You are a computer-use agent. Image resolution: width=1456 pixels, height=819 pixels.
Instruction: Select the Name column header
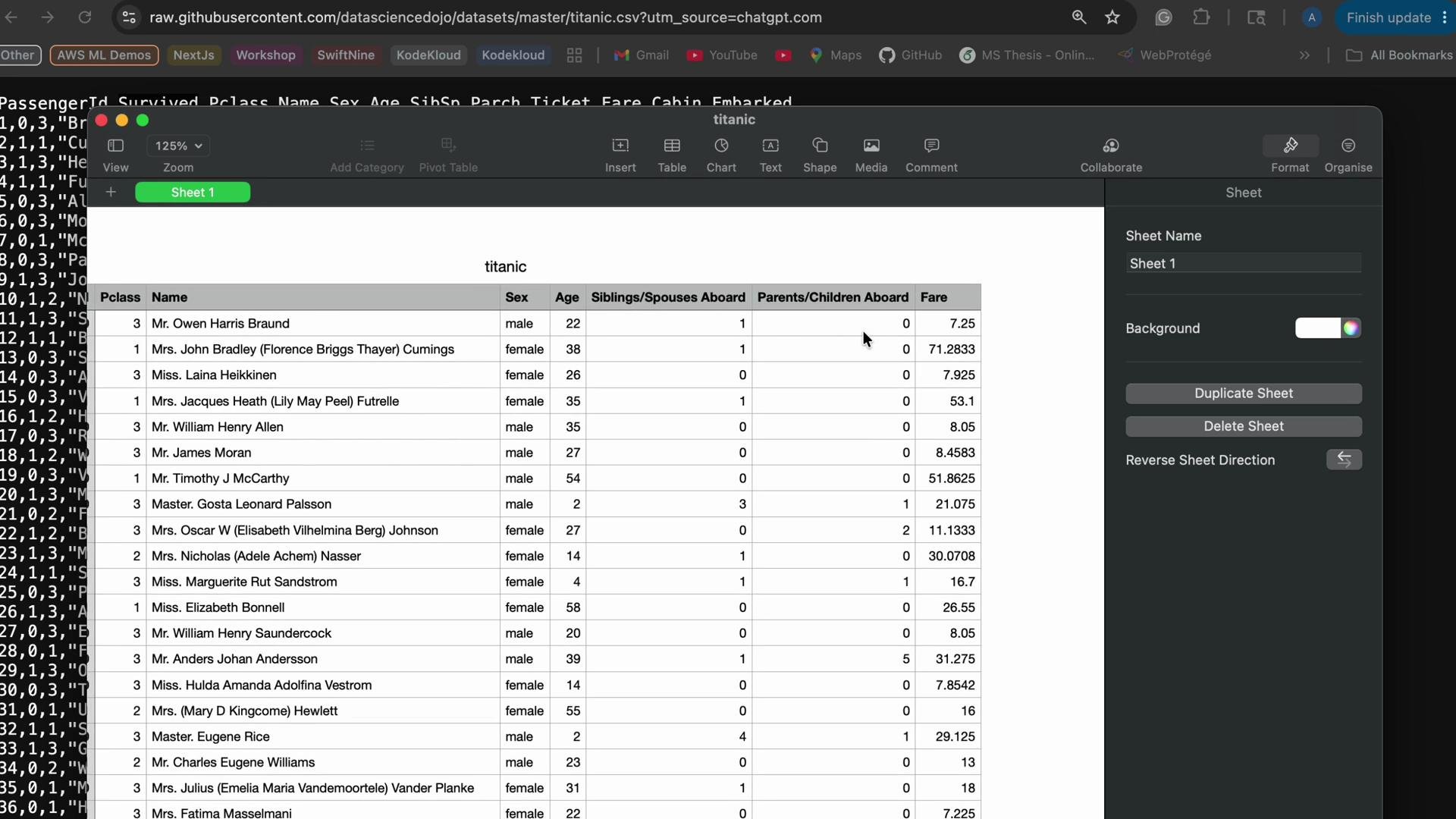[323, 297]
